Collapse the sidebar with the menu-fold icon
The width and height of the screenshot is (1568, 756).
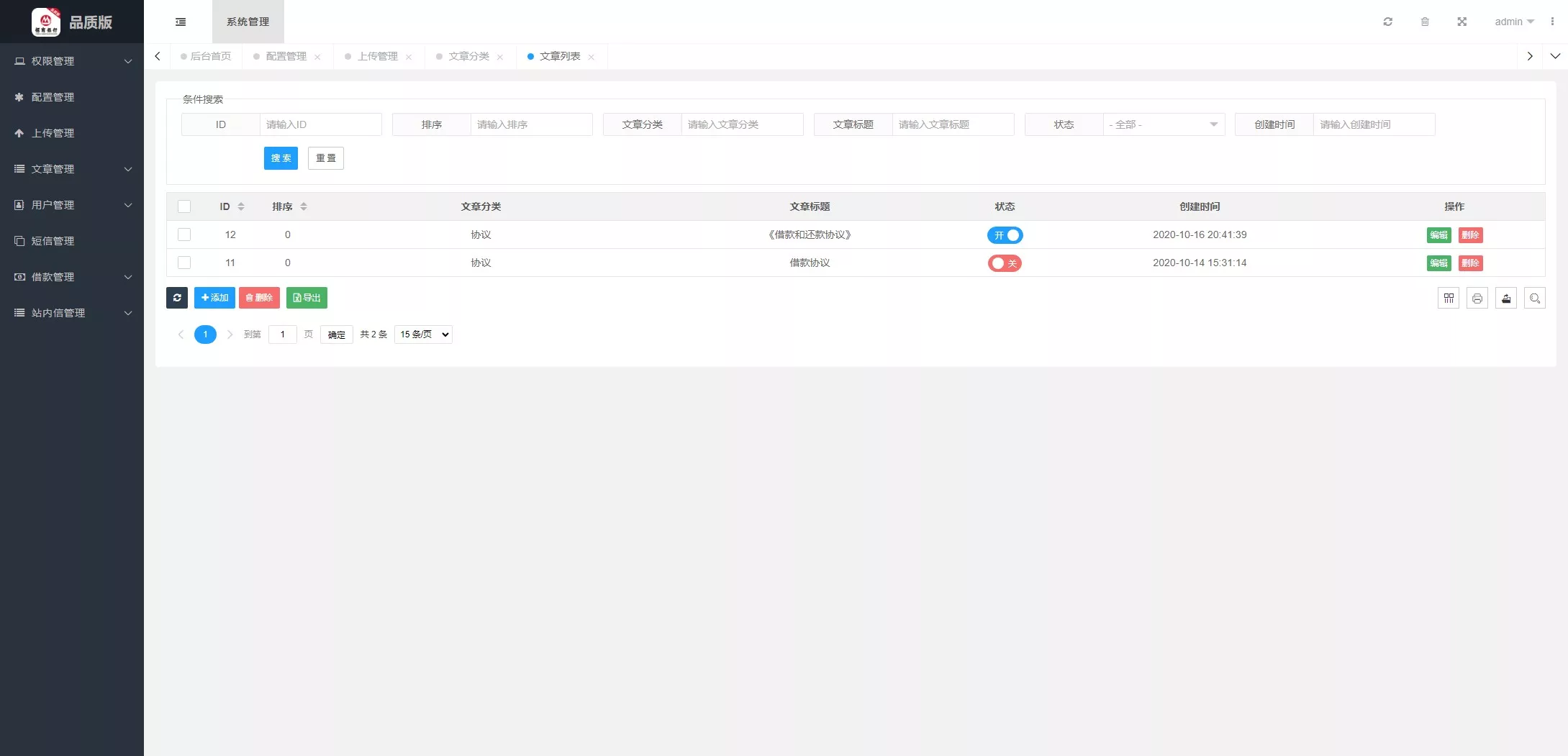point(181,22)
